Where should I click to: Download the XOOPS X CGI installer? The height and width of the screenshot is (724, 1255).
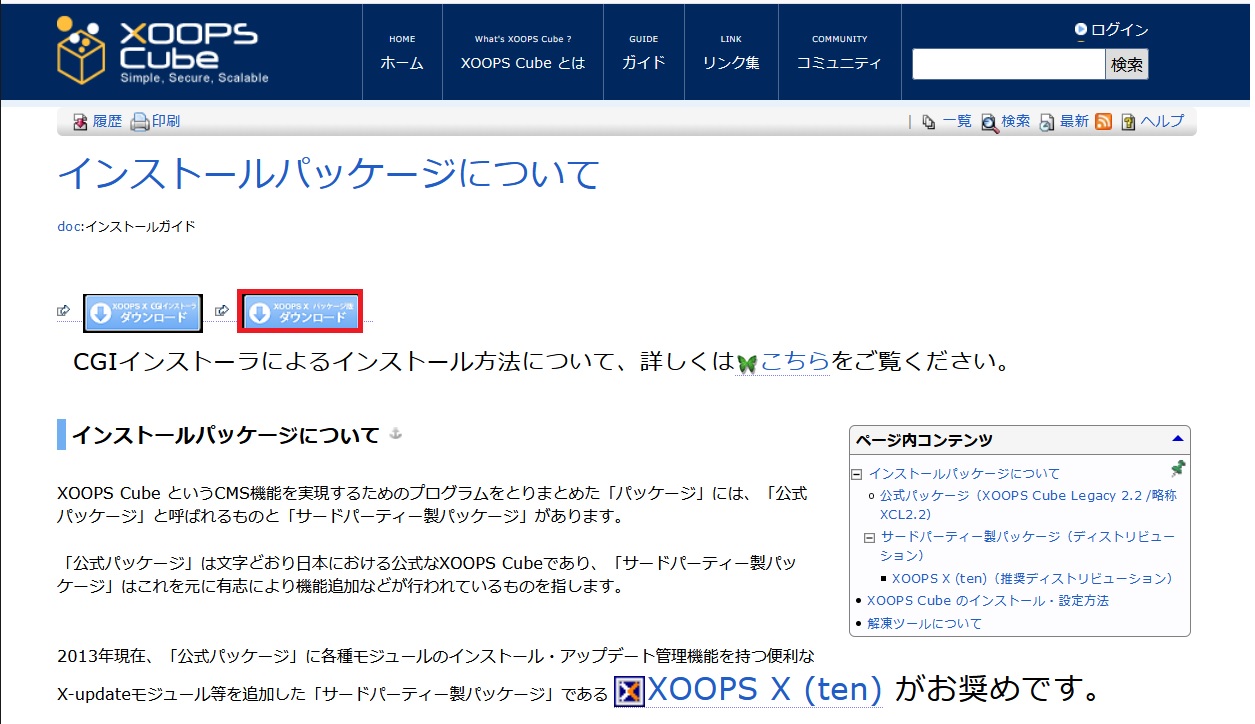click(143, 313)
